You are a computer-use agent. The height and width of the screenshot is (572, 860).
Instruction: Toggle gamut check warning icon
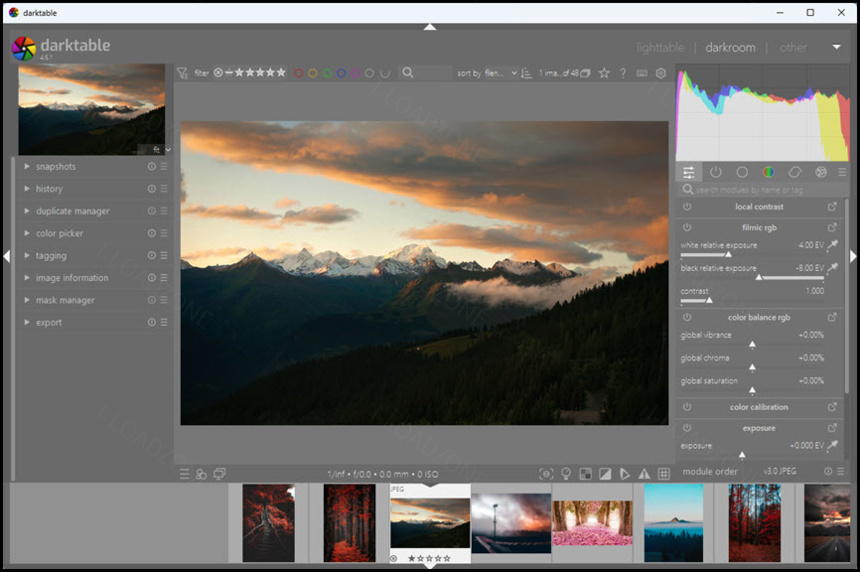[x=644, y=474]
